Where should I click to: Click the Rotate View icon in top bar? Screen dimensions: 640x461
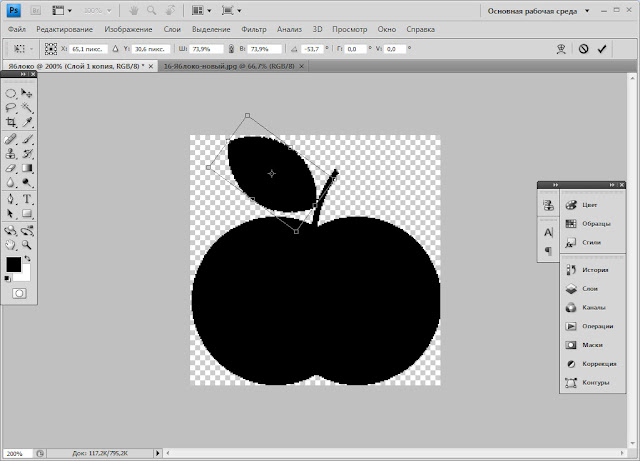[x=170, y=11]
